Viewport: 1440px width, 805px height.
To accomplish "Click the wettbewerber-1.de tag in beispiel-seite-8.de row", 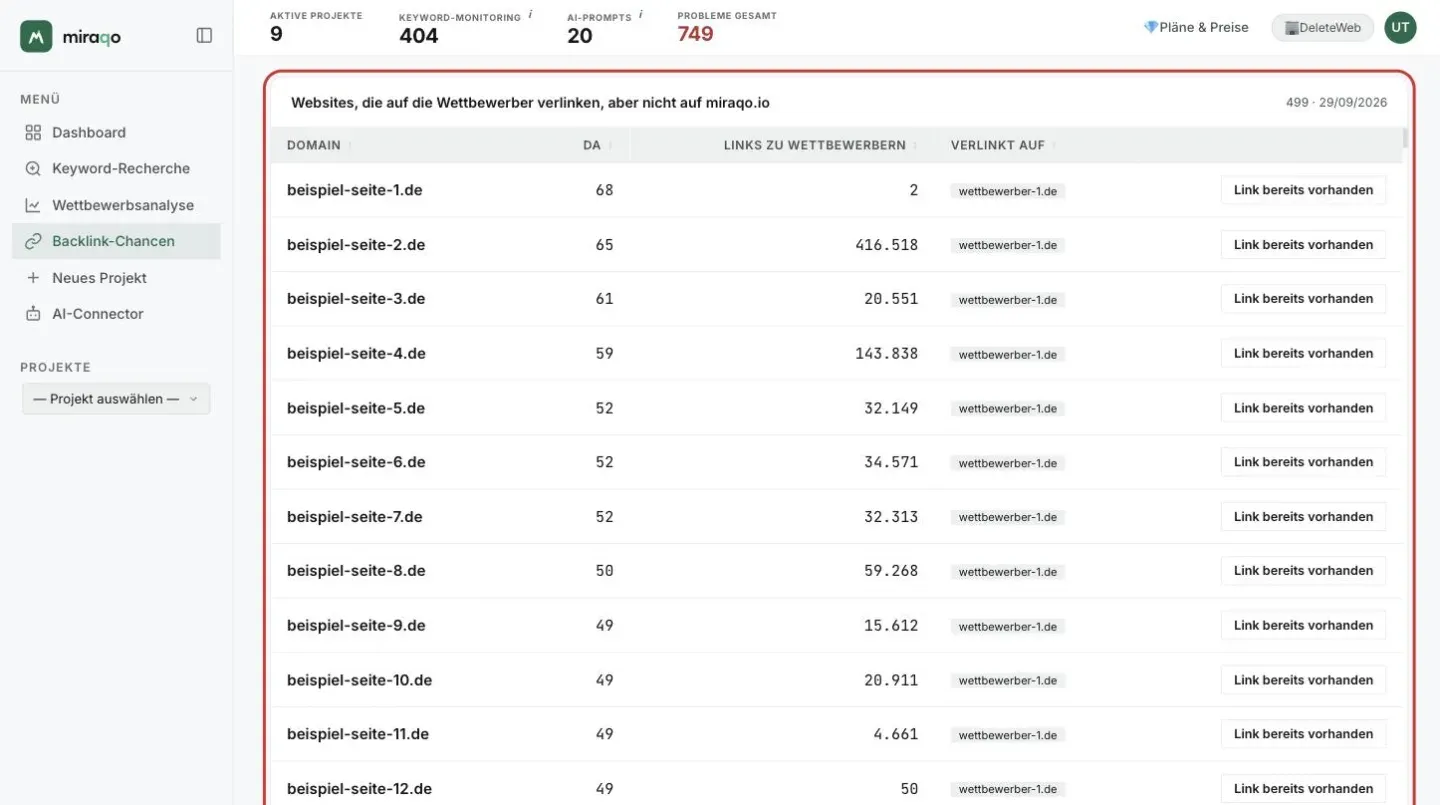I will click(1008, 572).
